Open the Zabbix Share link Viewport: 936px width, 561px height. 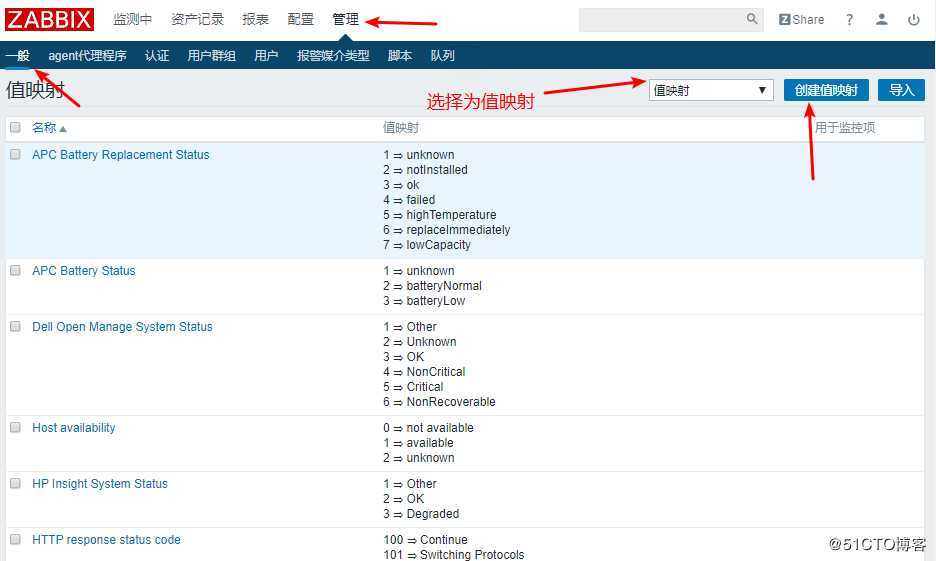(x=801, y=20)
